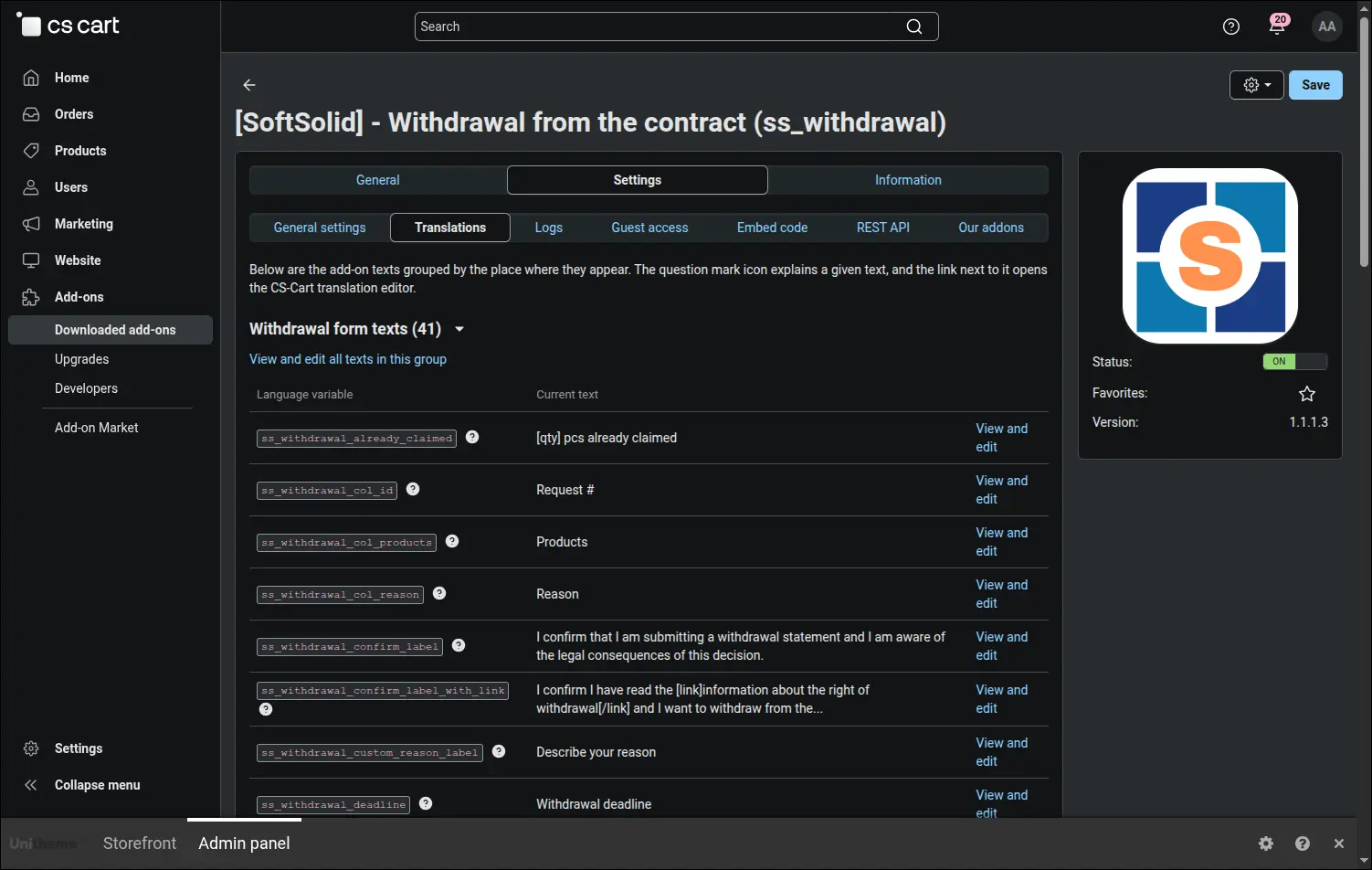The image size is (1372, 870).
Task: Click the CS-Cart logo
Action: click(x=69, y=26)
